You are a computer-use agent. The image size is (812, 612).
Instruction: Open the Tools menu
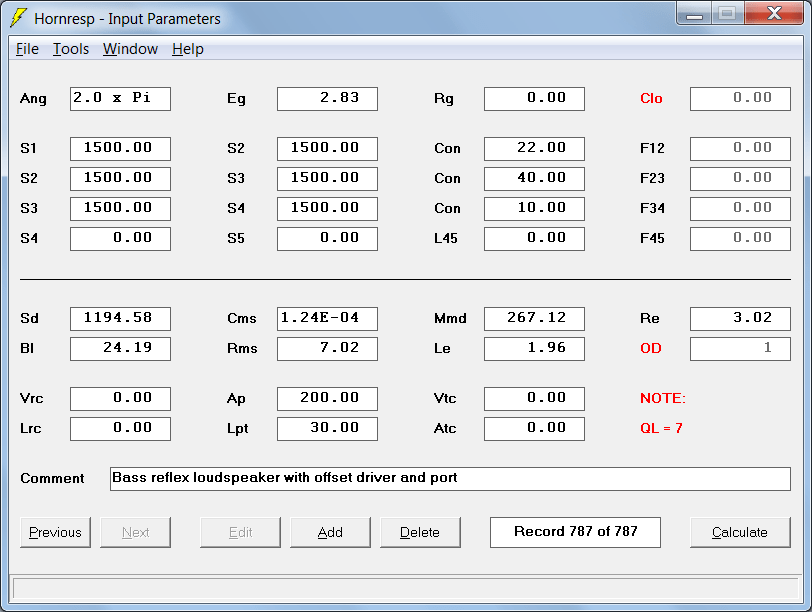pos(70,49)
